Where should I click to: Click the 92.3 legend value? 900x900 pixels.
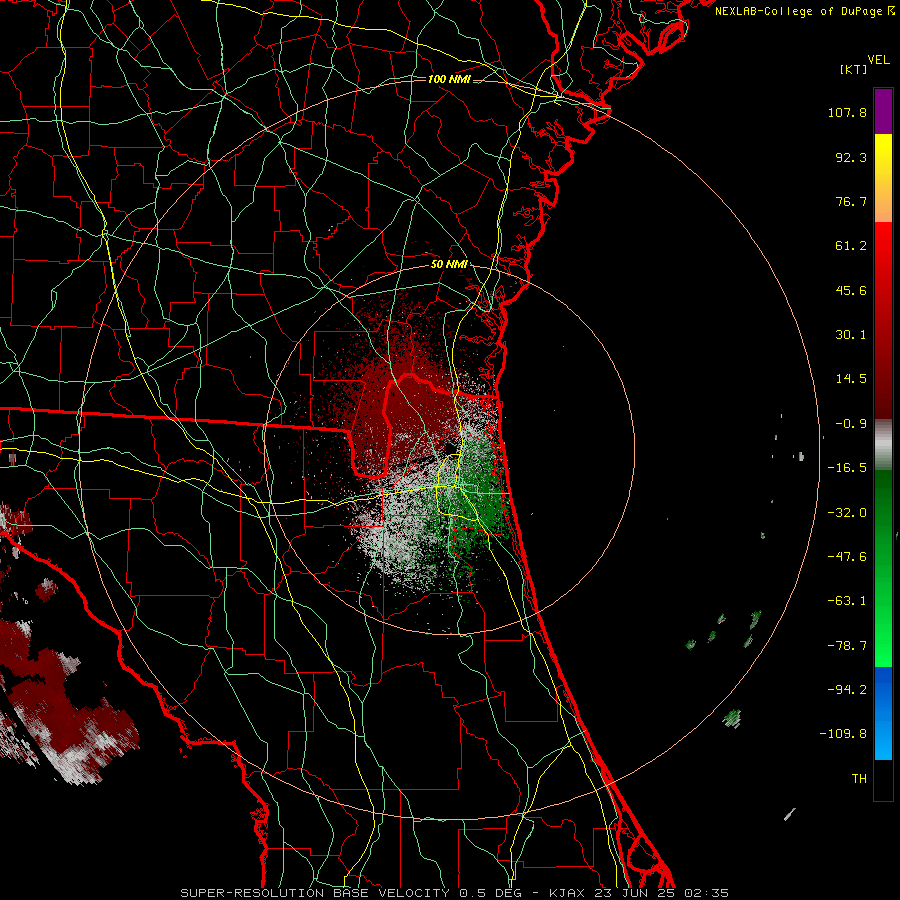851,157
